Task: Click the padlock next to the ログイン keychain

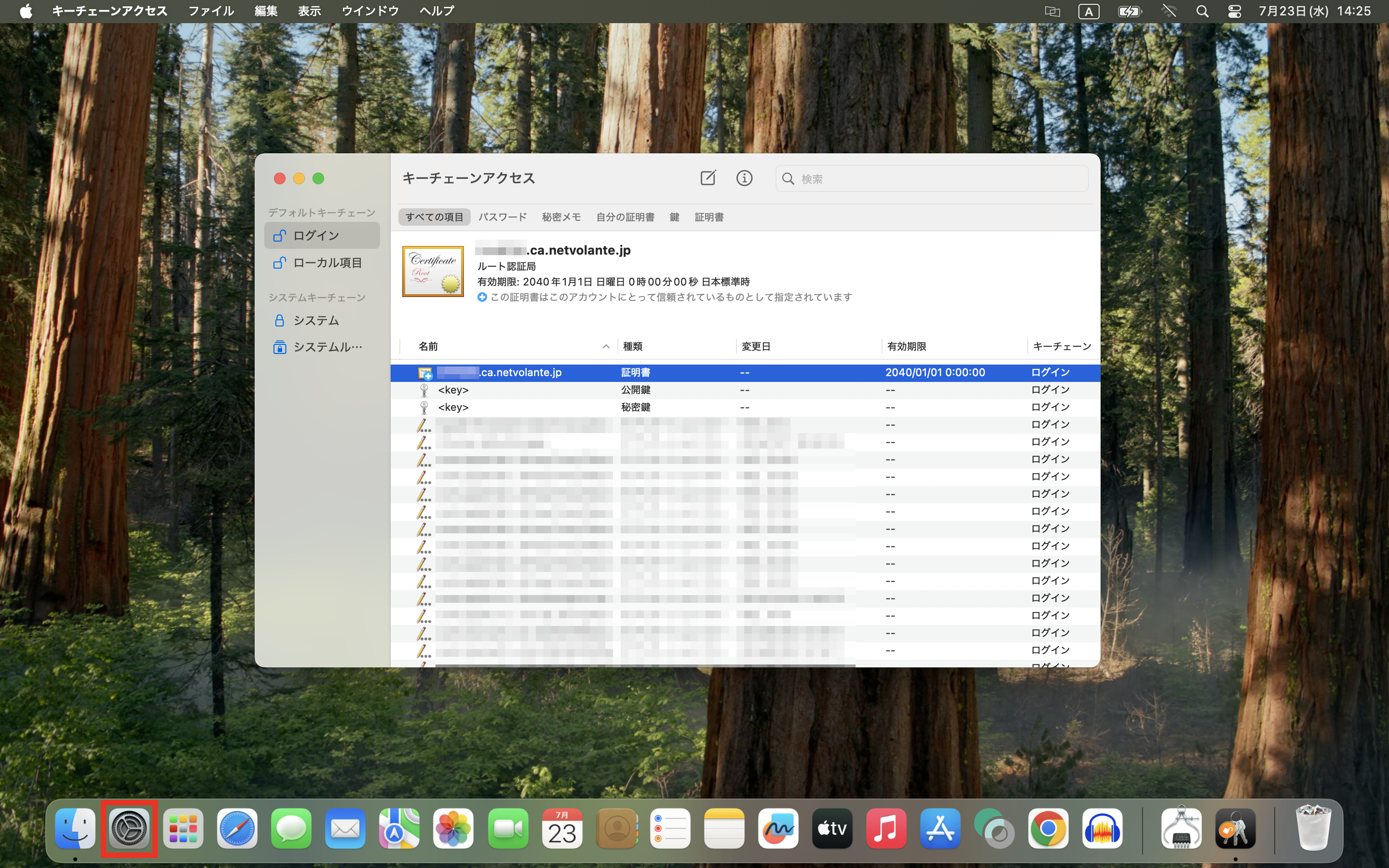Action: [280, 235]
